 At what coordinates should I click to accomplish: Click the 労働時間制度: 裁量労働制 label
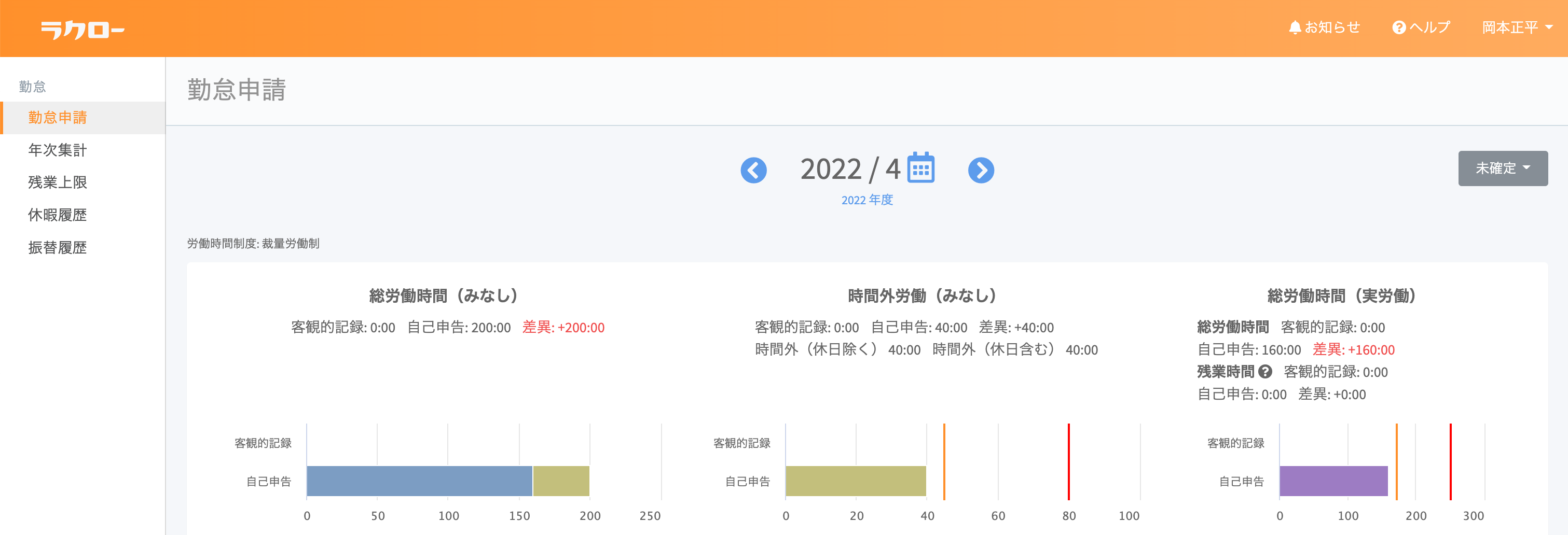tap(253, 244)
